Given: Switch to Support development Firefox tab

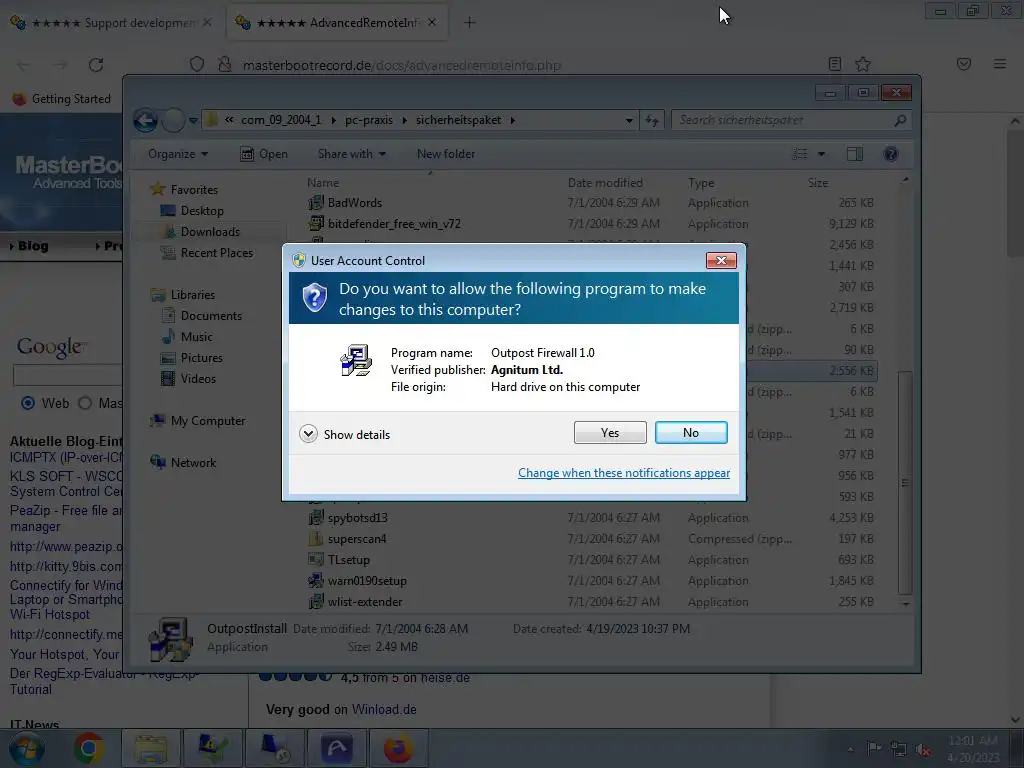Looking at the screenshot, I should point(113,23).
